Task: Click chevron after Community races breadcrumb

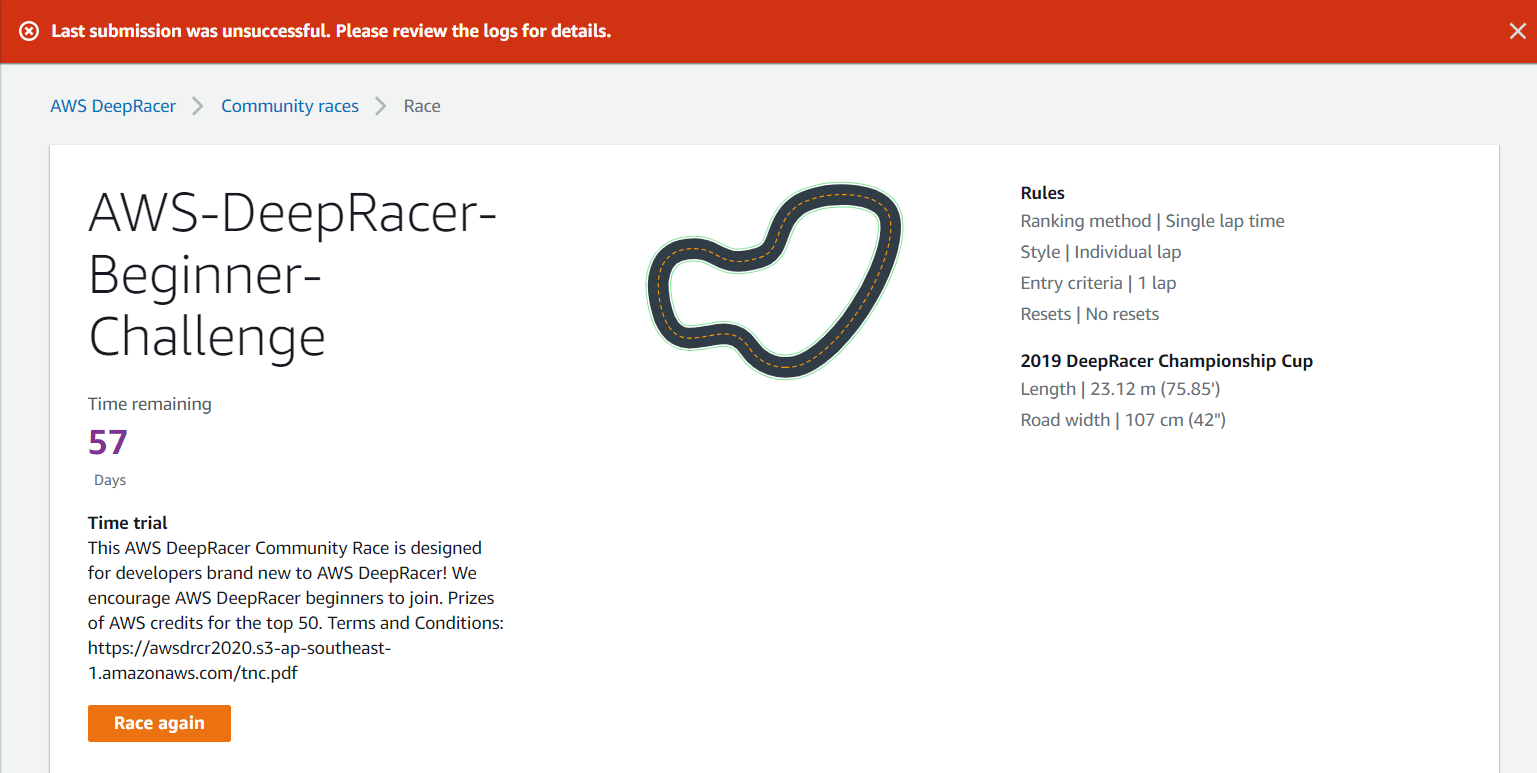Action: point(381,106)
